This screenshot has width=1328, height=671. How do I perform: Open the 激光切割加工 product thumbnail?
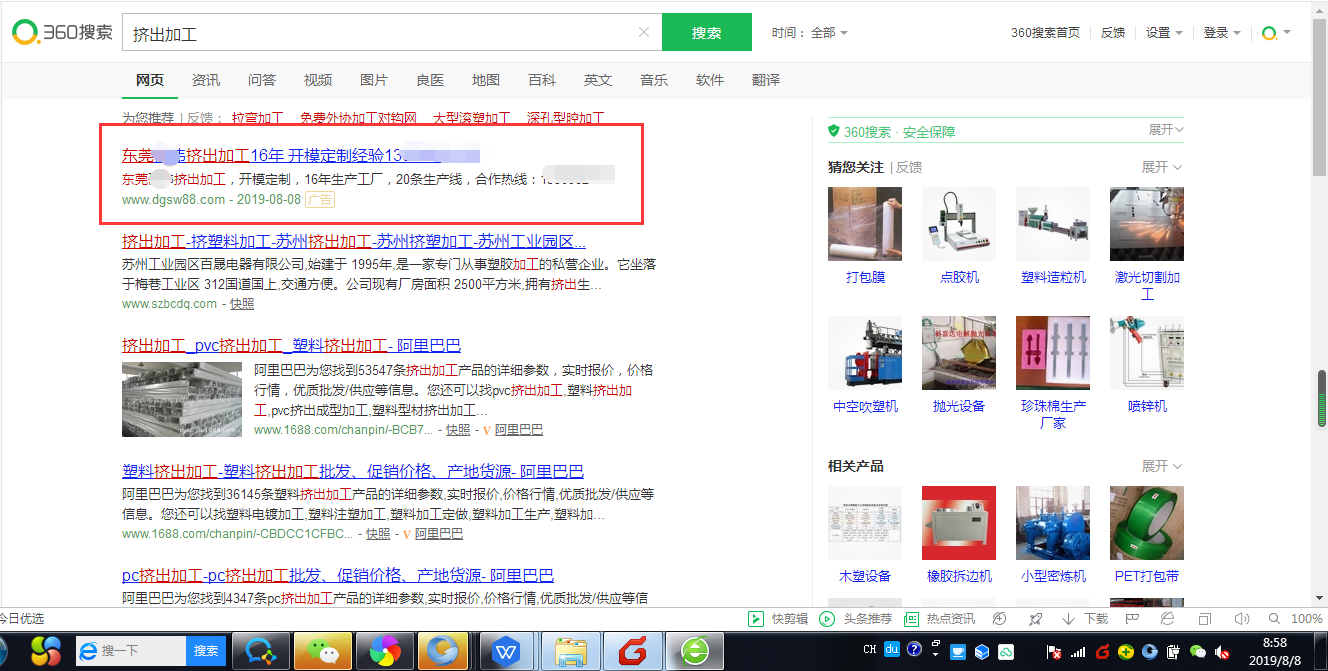[x=1147, y=224]
